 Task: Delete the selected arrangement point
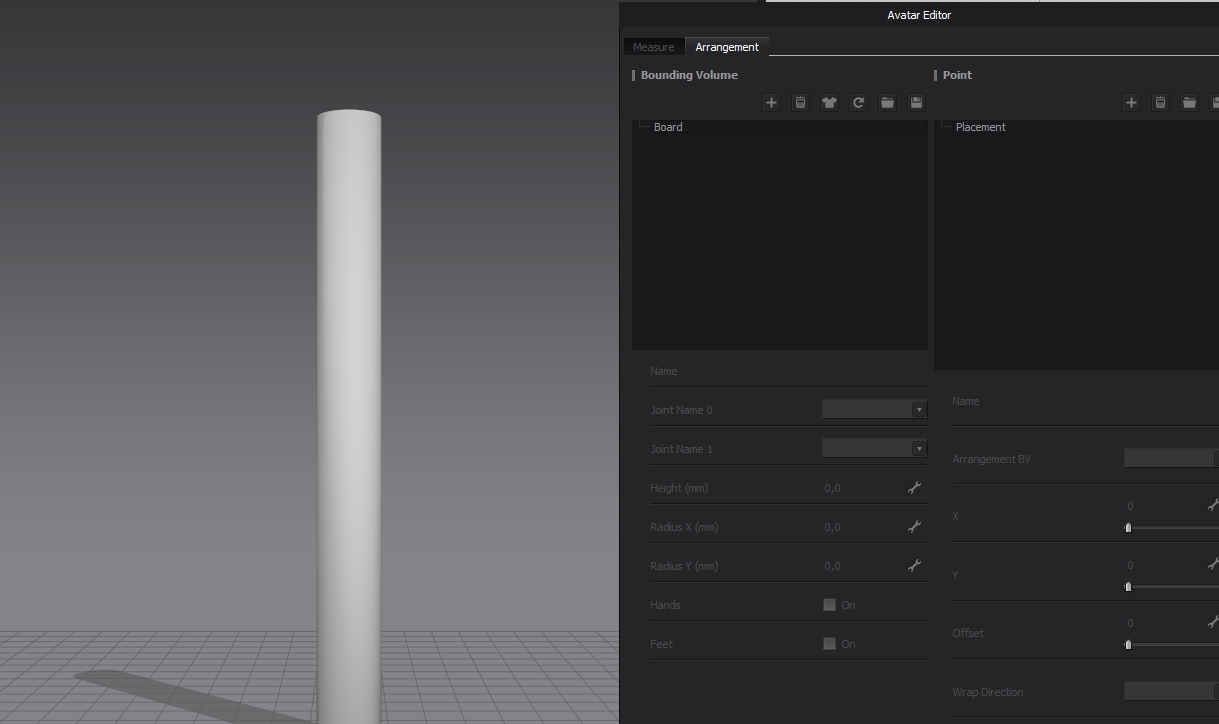click(1160, 103)
